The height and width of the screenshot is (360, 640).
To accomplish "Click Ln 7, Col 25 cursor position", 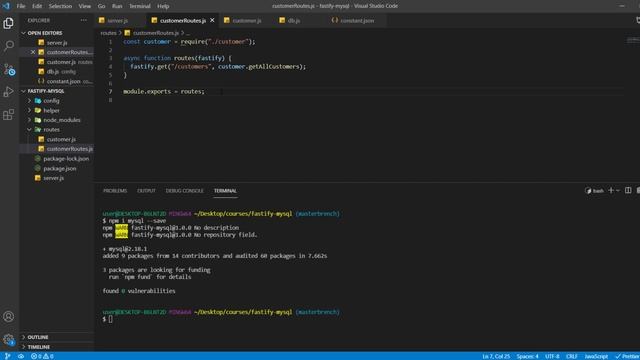I will pyautogui.click(x=496, y=356).
